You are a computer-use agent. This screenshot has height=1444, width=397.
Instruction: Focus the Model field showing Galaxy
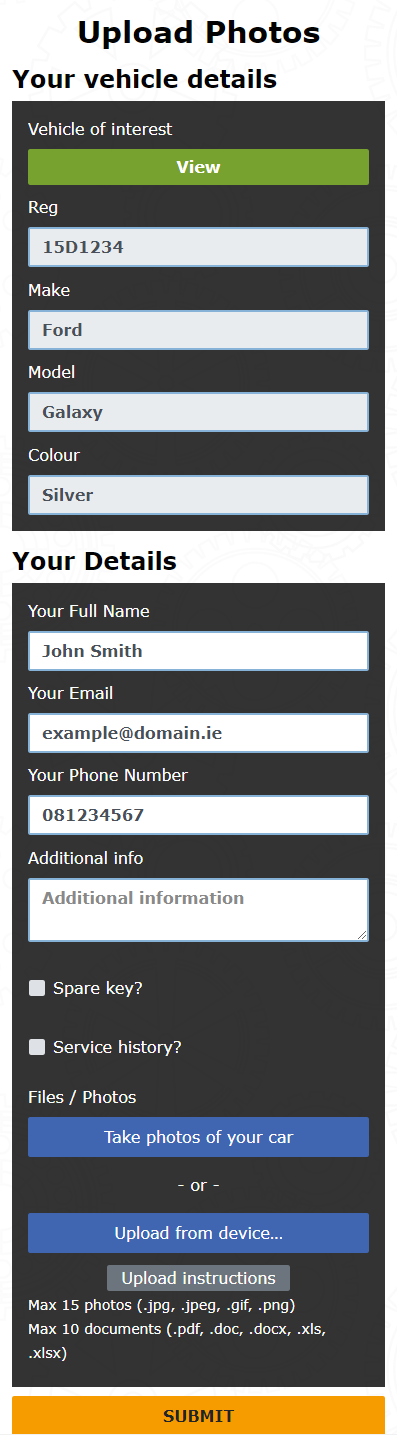point(198,411)
